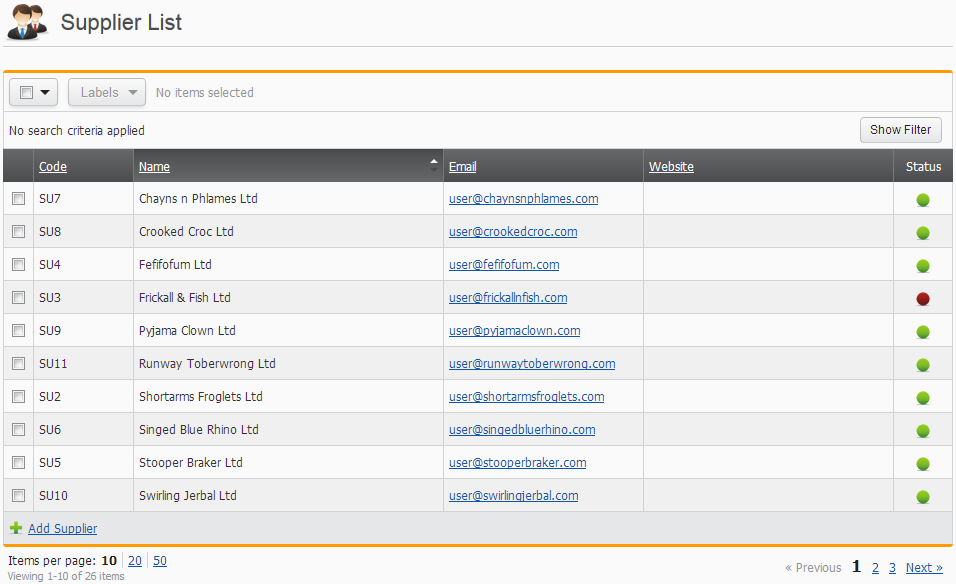
Task: Open email user@stooperbraker.com
Action: pos(518,462)
